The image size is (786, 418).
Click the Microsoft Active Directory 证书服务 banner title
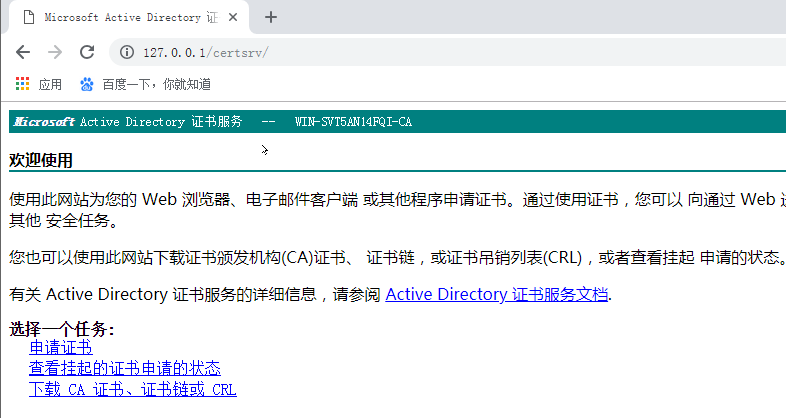coord(128,122)
